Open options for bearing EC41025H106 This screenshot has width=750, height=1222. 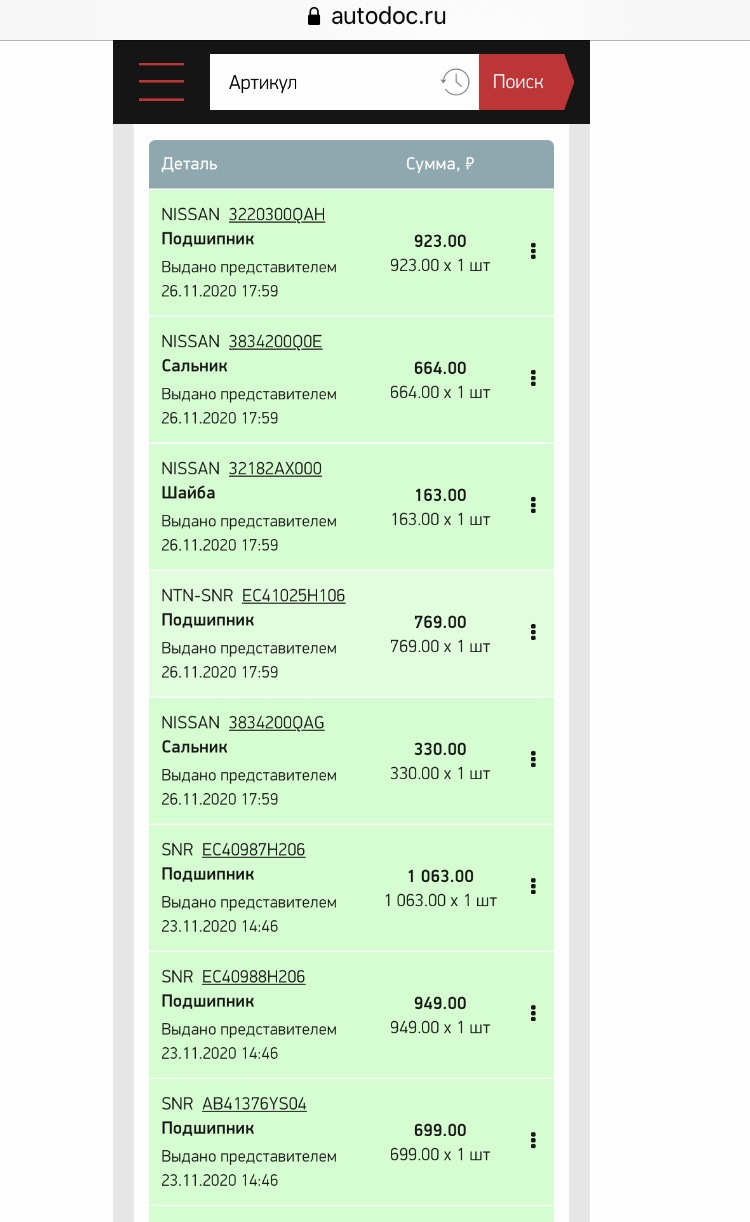tap(534, 632)
